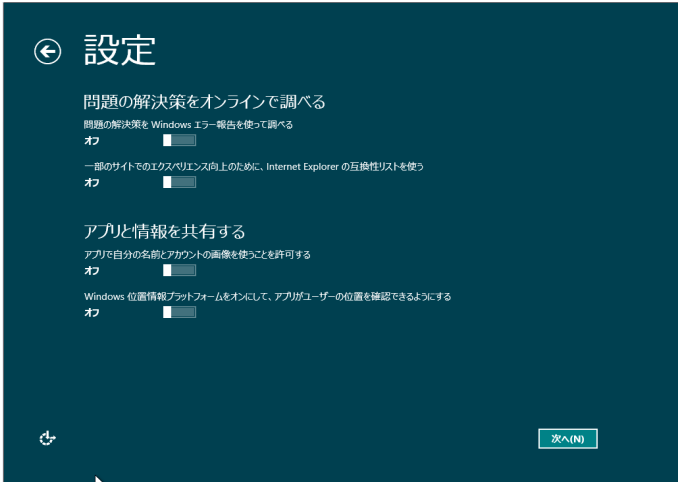Toggle Windows エラー報告 switch on

pos(180,140)
